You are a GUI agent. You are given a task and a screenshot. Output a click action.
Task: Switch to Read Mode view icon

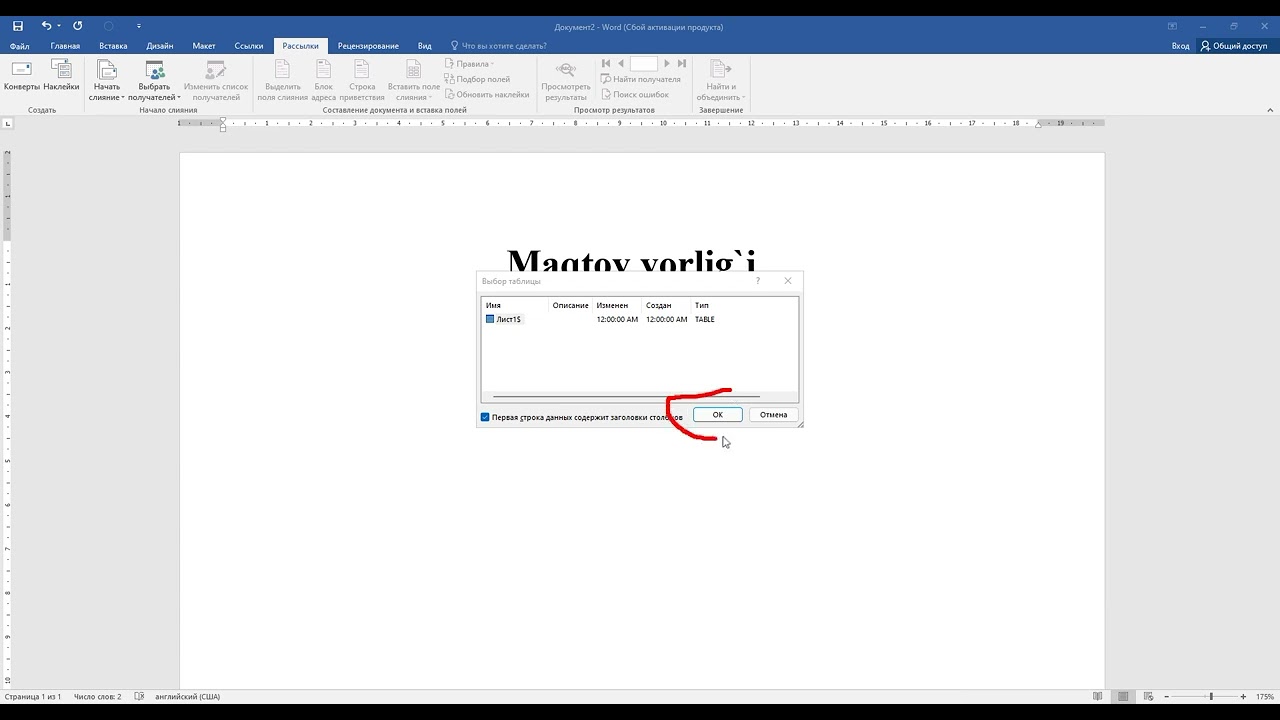click(x=1098, y=696)
